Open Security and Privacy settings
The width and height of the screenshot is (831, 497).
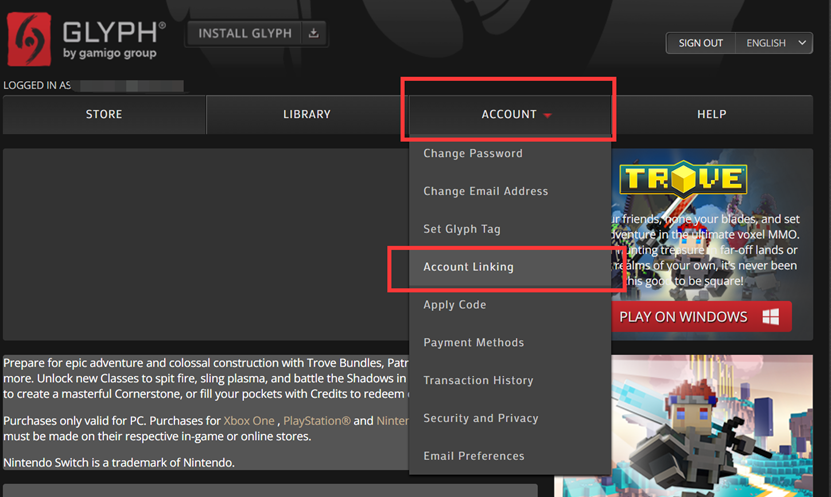click(510, 419)
